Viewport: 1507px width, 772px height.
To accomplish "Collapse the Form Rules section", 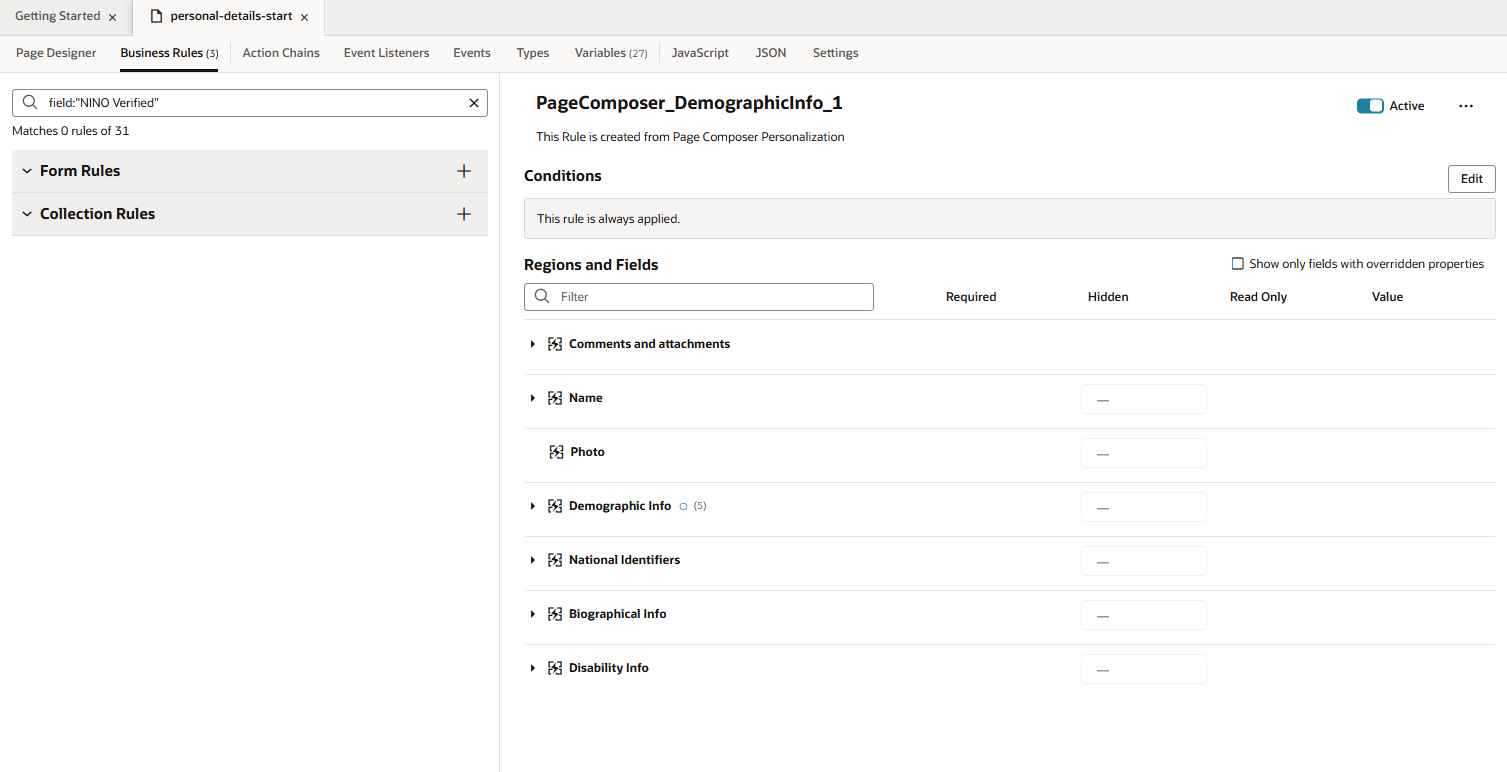I will [x=26, y=170].
